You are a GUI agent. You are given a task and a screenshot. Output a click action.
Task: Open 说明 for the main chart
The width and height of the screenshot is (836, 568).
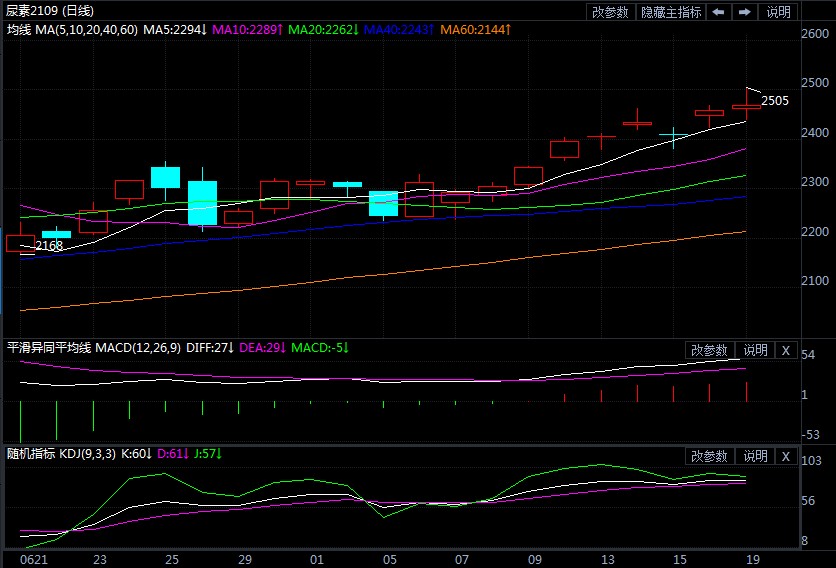pos(778,12)
